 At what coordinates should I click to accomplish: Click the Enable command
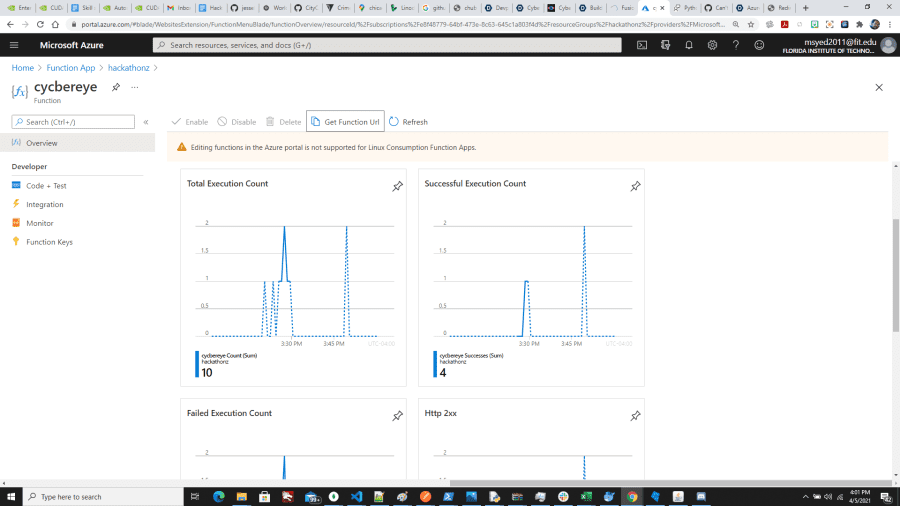click(x=190, y=122)
